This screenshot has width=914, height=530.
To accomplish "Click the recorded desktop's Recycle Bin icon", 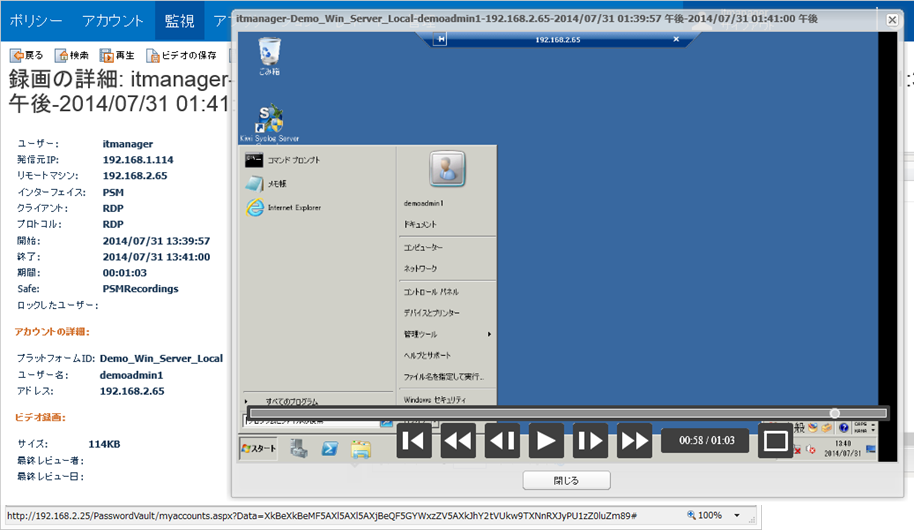I will point(269,54).
